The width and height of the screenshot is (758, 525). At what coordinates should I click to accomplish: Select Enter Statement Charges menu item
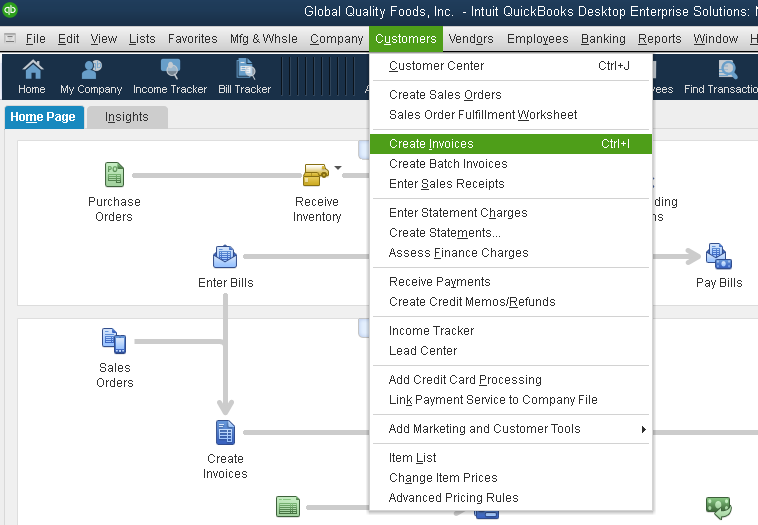point(511,213)
